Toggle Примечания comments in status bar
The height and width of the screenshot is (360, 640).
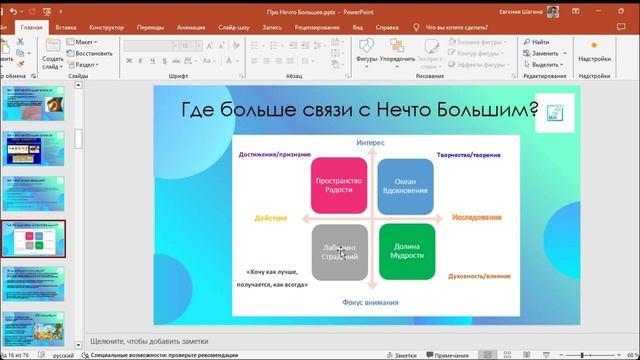447,355
